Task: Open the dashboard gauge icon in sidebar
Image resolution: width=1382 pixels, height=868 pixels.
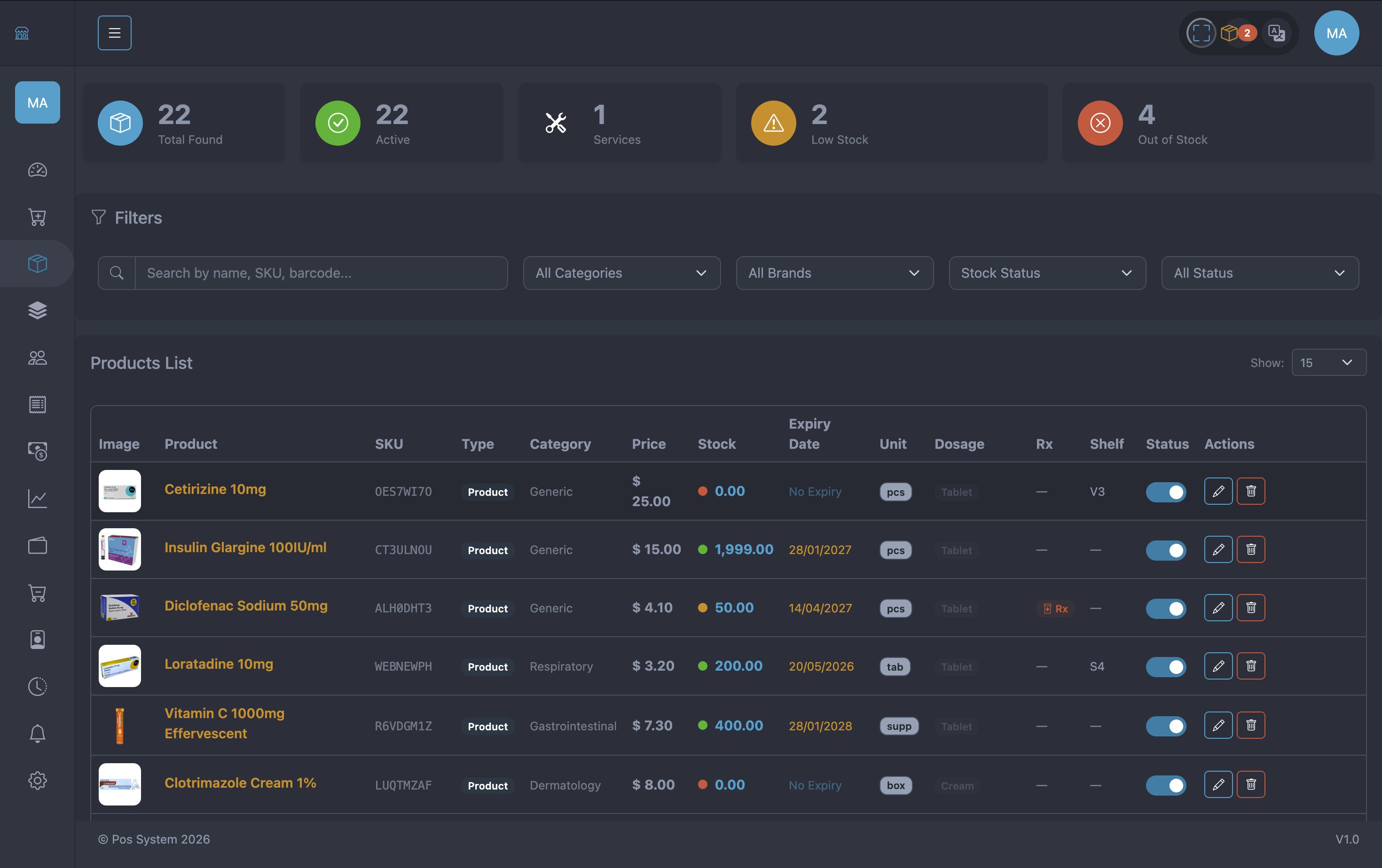Action: [37, 171]
